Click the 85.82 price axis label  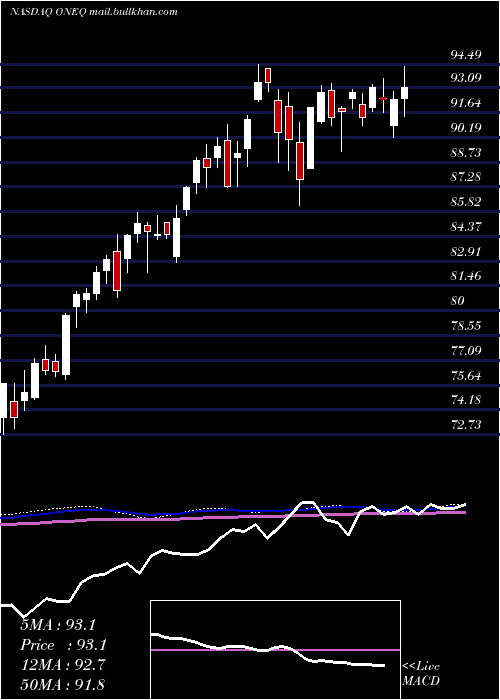(x=466, y=202)
